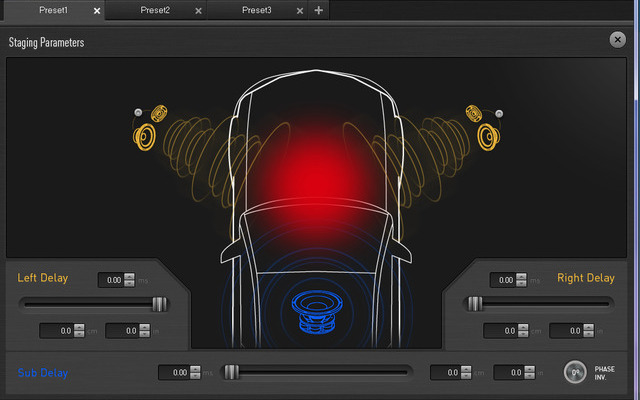Close the Preset2 tab
Viewport: 640px width, 400px height.
tap(198, 11)
